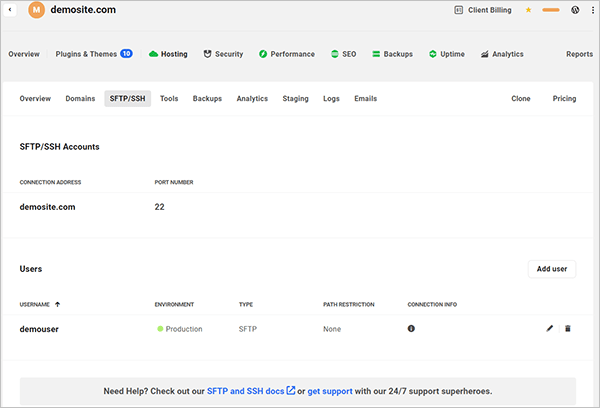Image resolution: width=600 pixels, height=408 pixels.
Task: Click the Clone link
Action: [521, 98]
